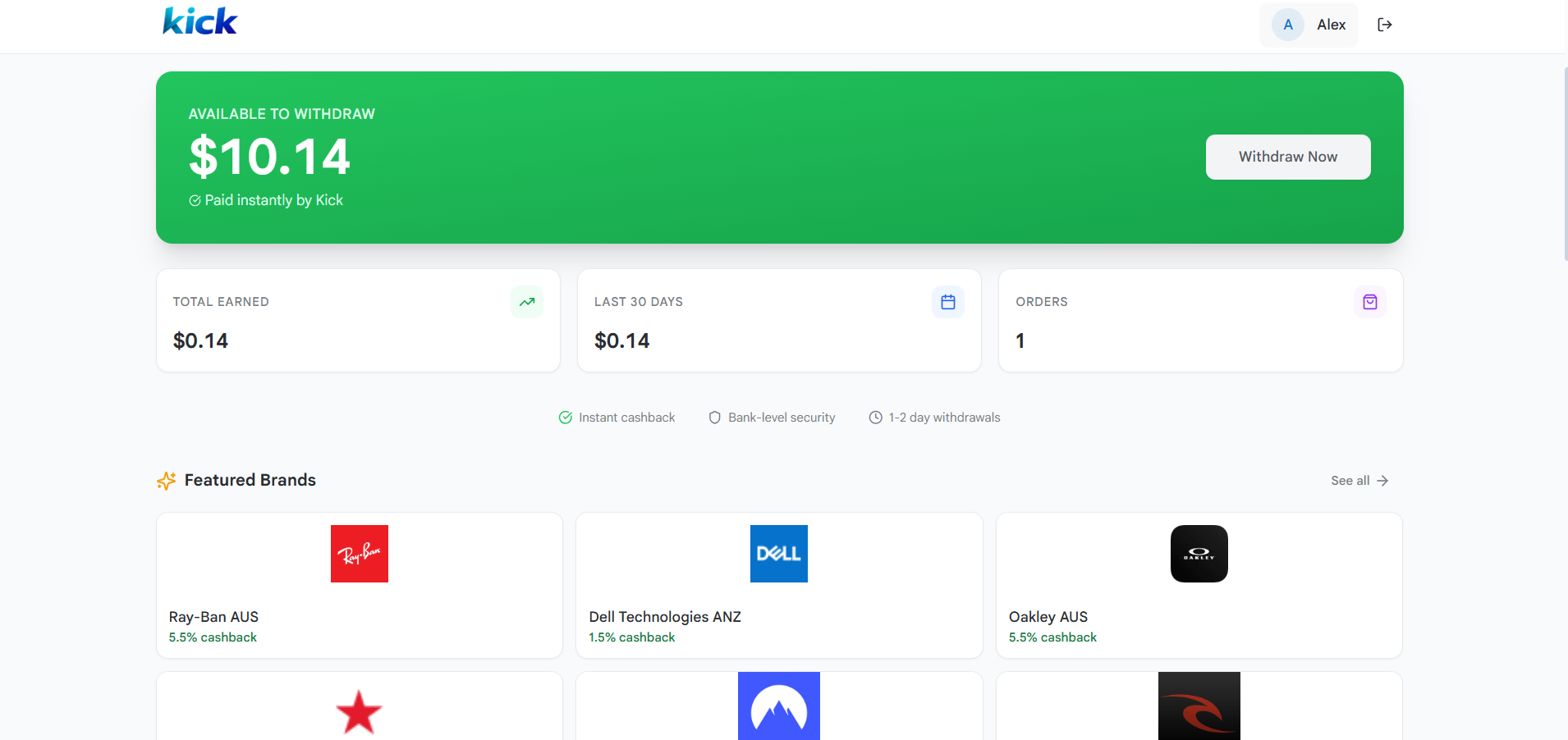Click the page vertical scrollbar
The width and height of the screenshot is (1568, 740).
pos(1566,164)
